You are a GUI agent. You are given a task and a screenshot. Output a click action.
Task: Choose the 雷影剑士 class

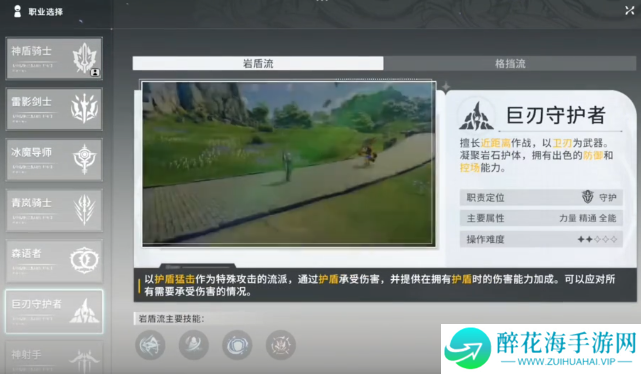54,109
